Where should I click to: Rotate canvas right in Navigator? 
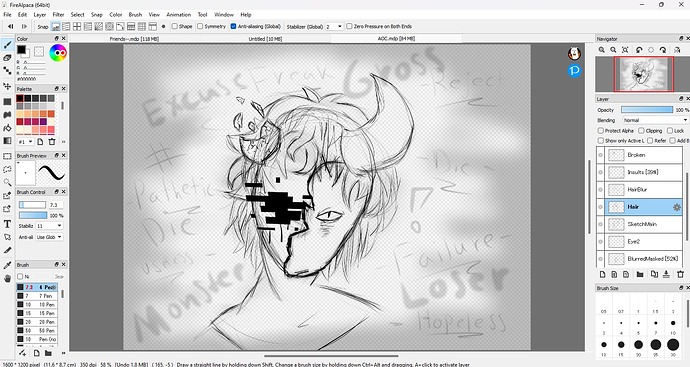click(x=663, y=50)
